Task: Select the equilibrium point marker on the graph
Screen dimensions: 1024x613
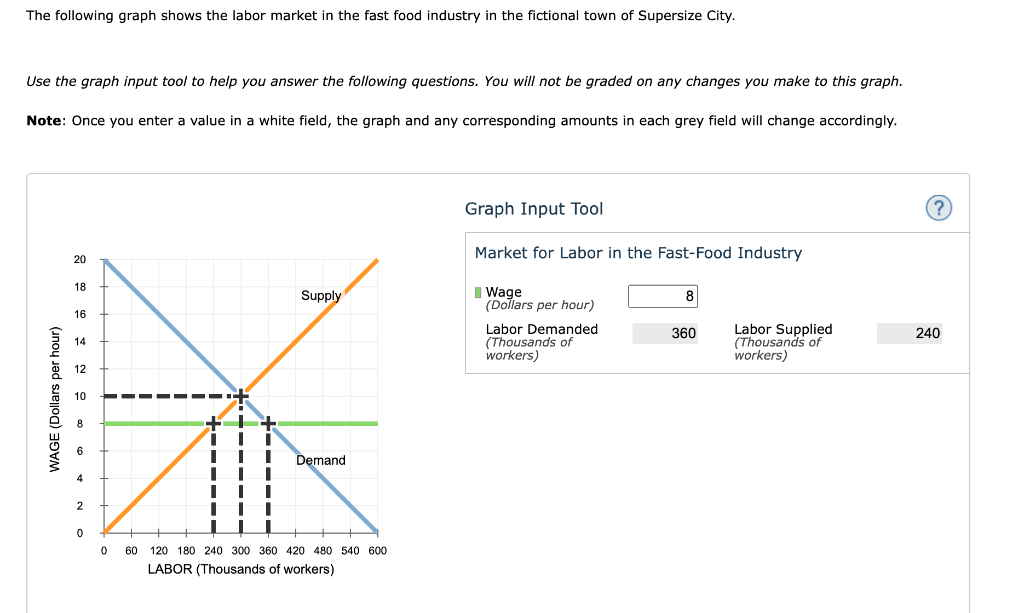Action: point(239,395)
